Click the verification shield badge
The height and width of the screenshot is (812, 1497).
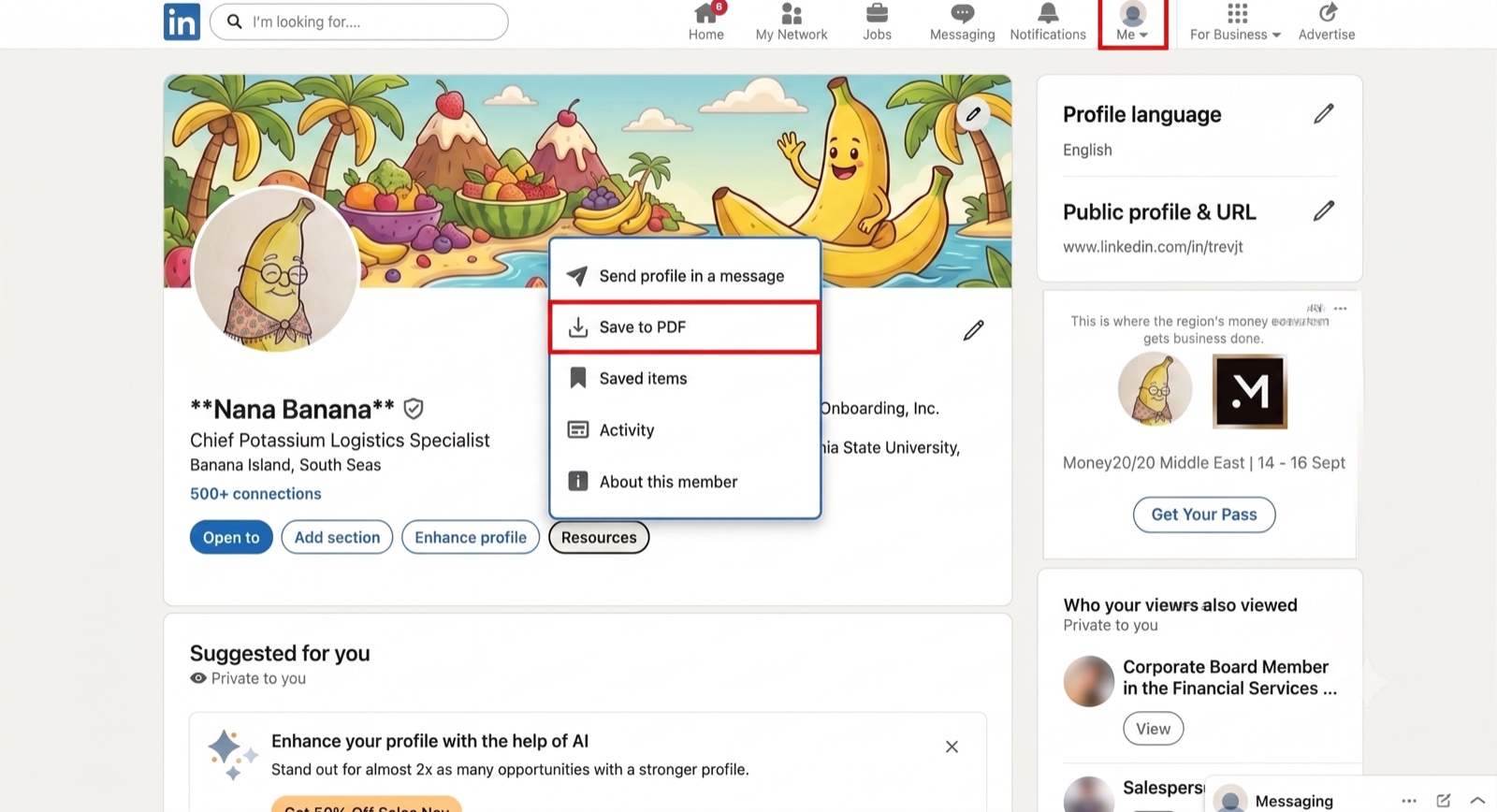[414, 409]
